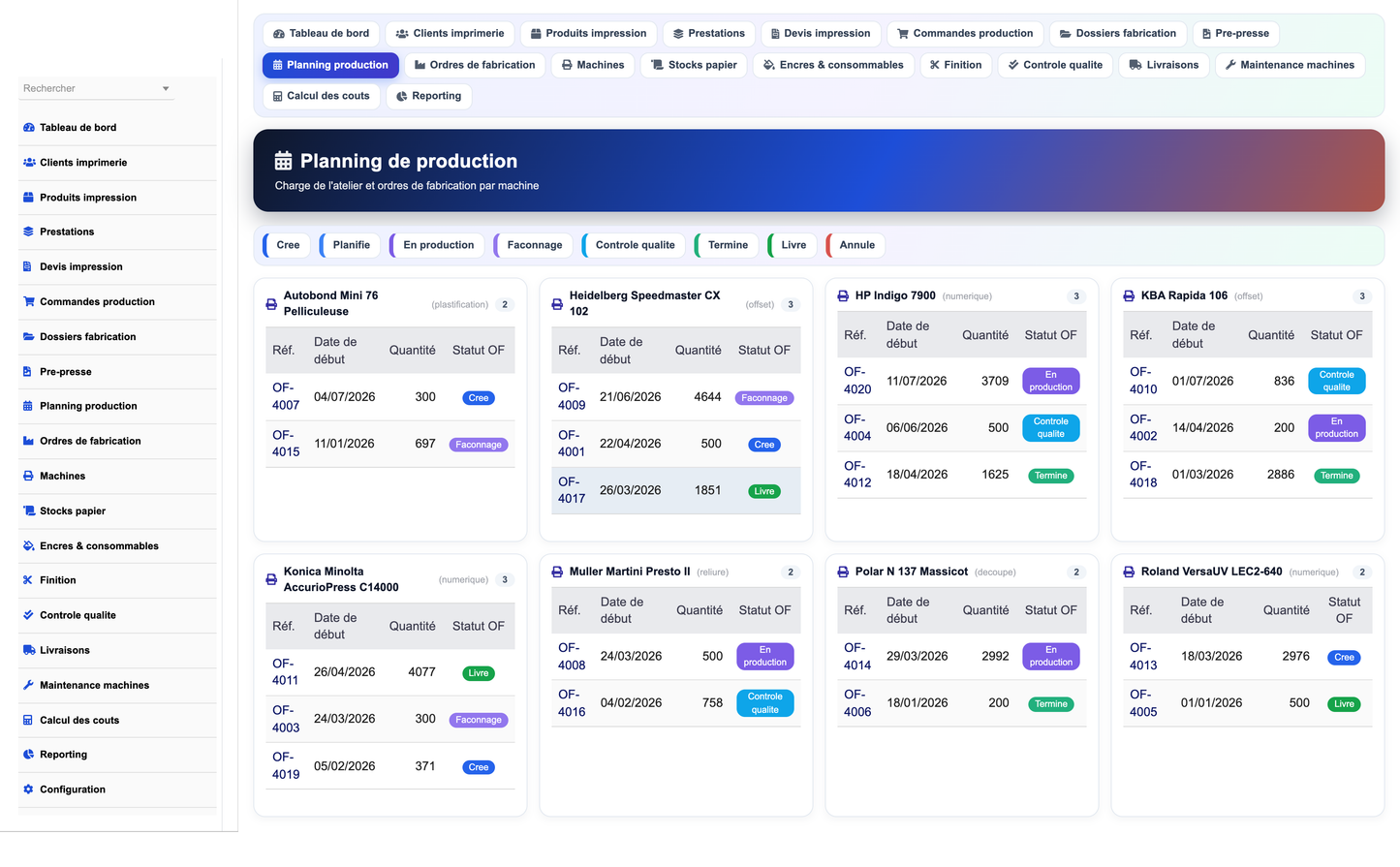Open order OF-4010 reference link

[1143, 381]
